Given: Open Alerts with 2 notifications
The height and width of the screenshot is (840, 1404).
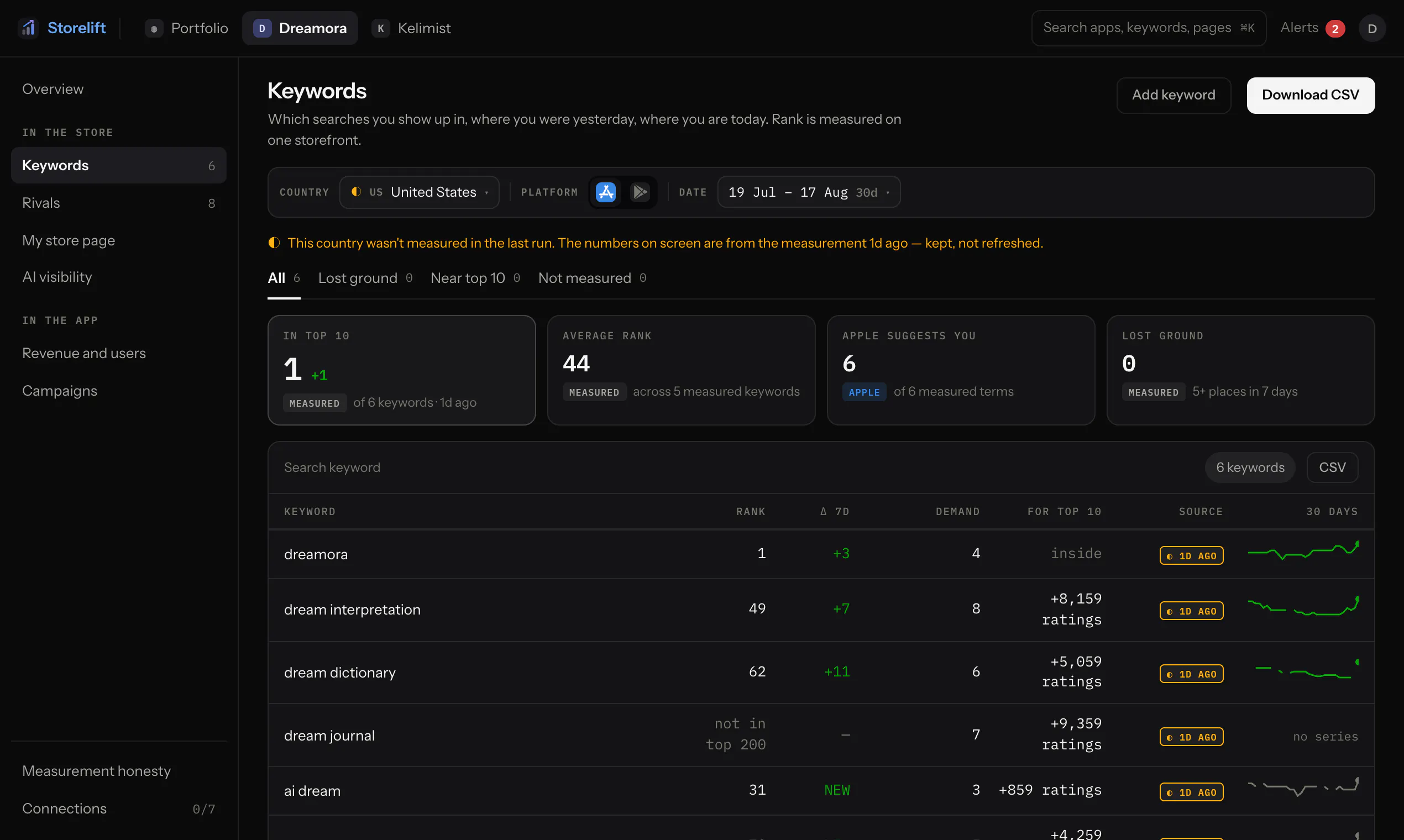Looking at the screenshot, I should click(1312, 28).
